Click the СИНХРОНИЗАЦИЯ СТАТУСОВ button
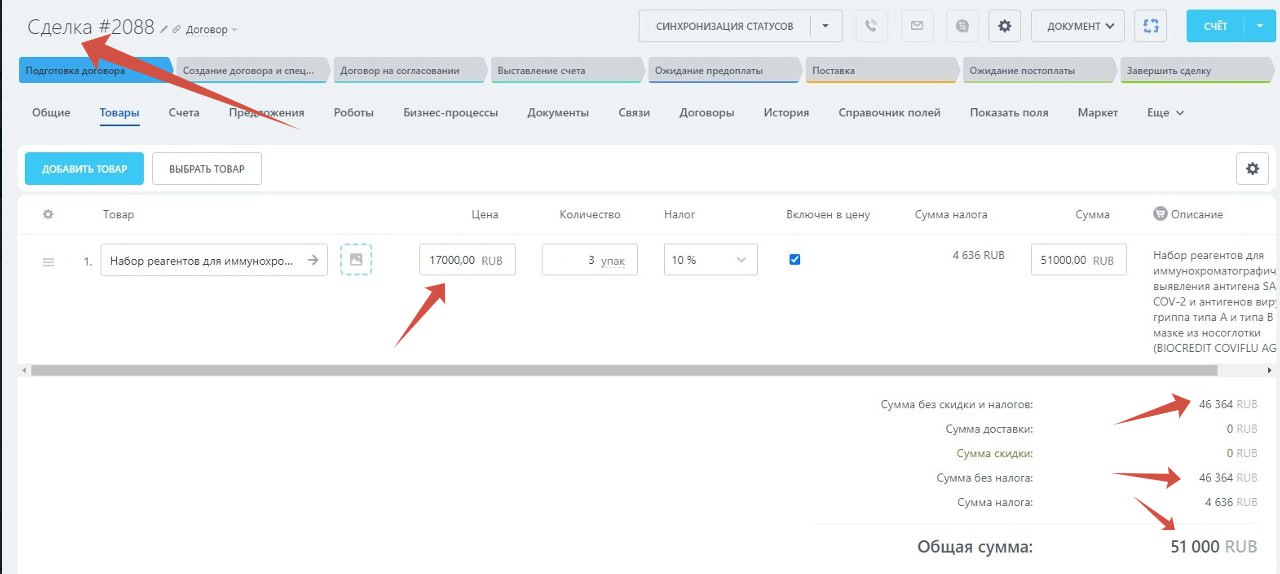1280x574 pixels. pyautogui.click(x=724, y=26)
